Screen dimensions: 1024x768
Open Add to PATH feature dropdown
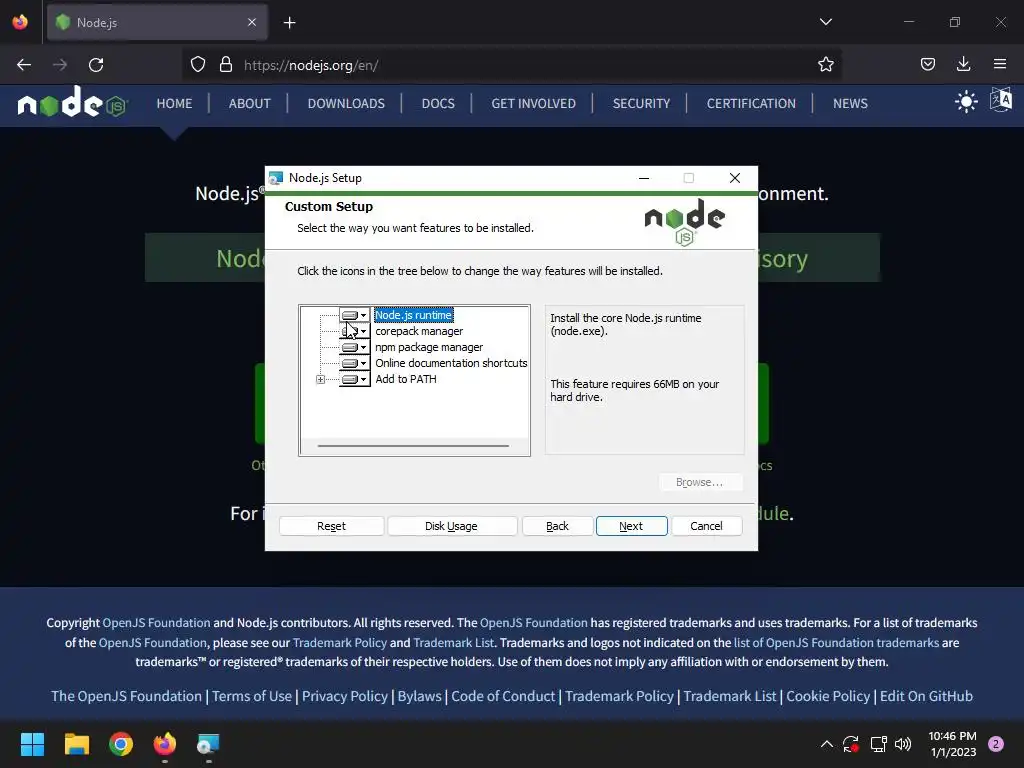coord(354,379)
